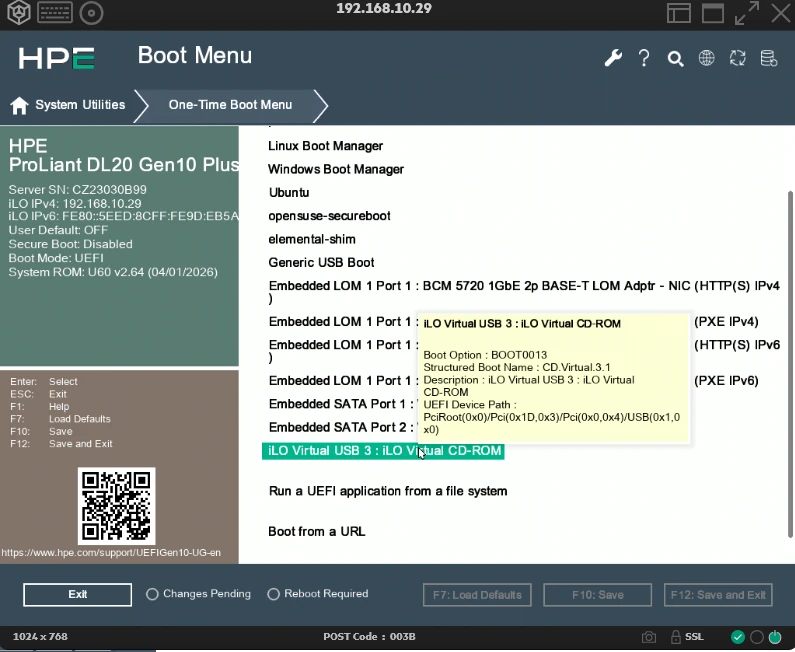Select Embedded LOM HTTP(S) IPv4 boot entry
The image size is (795, 652).
click(524, 292)
